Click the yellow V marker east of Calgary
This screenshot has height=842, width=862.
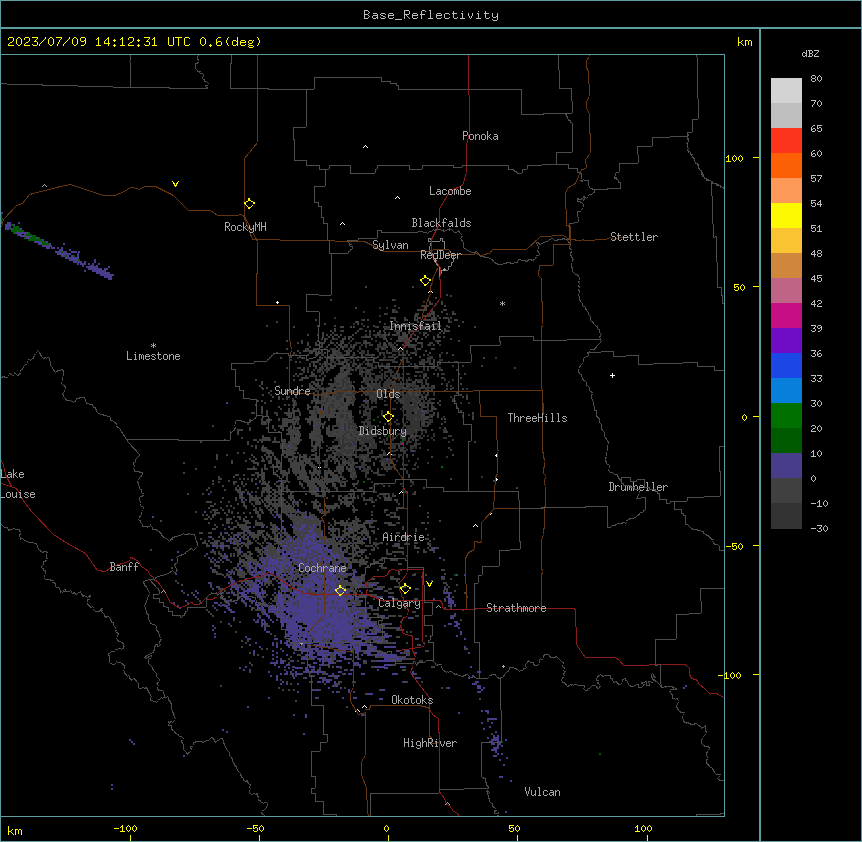(429, 584)
